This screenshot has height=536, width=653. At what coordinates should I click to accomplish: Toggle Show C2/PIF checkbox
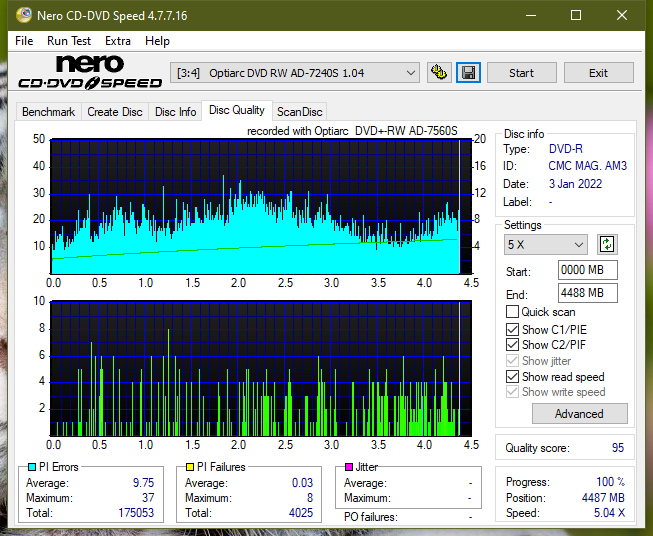tap(512, 344)
